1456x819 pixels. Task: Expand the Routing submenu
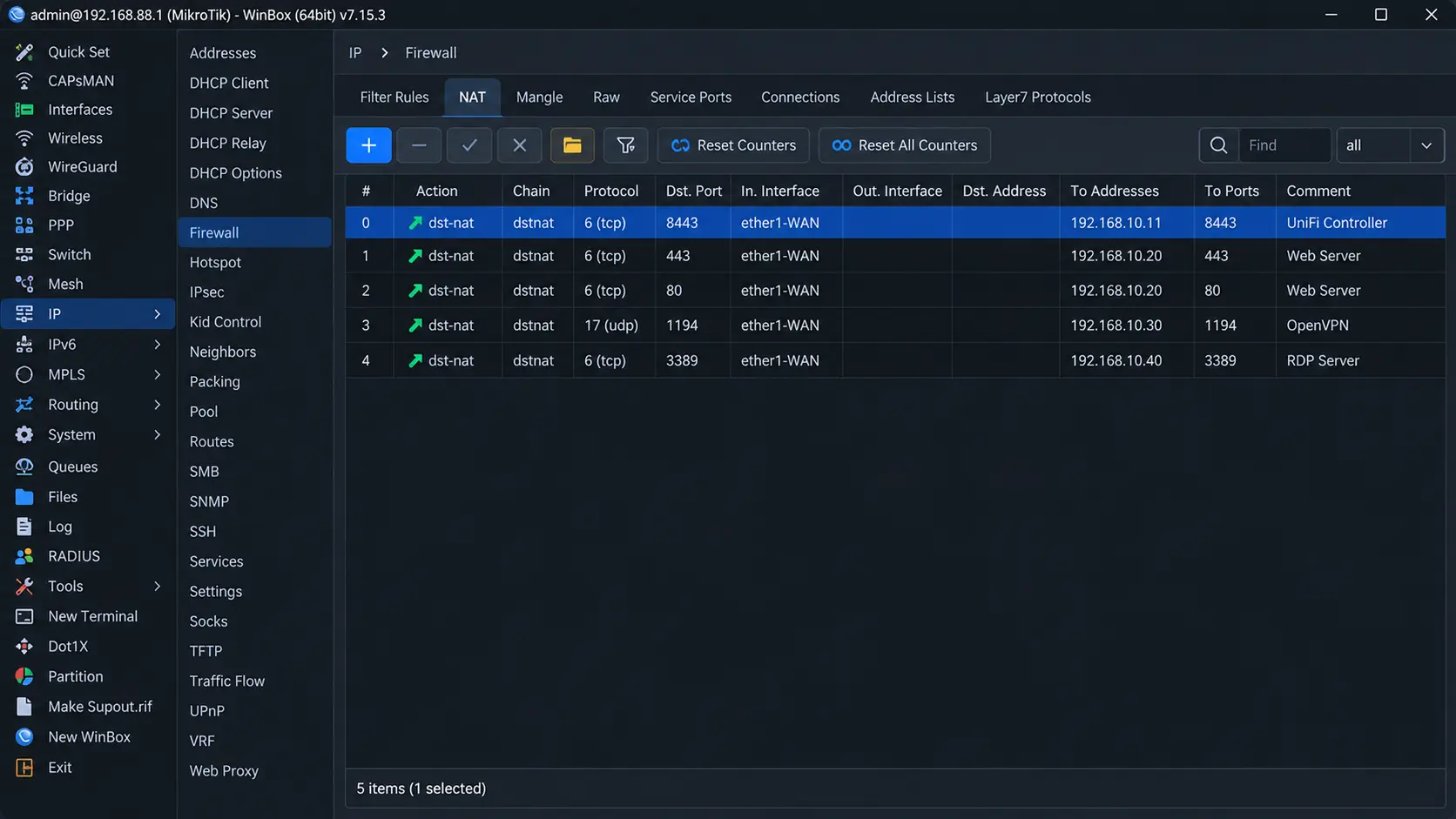tap(157, 405)
